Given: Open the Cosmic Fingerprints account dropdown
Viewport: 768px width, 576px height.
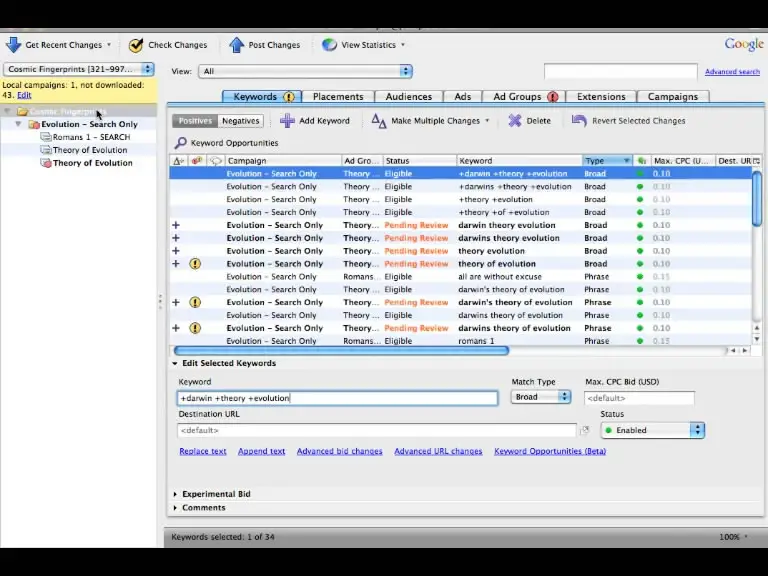Looking at the screenshot, I should 79,69.
